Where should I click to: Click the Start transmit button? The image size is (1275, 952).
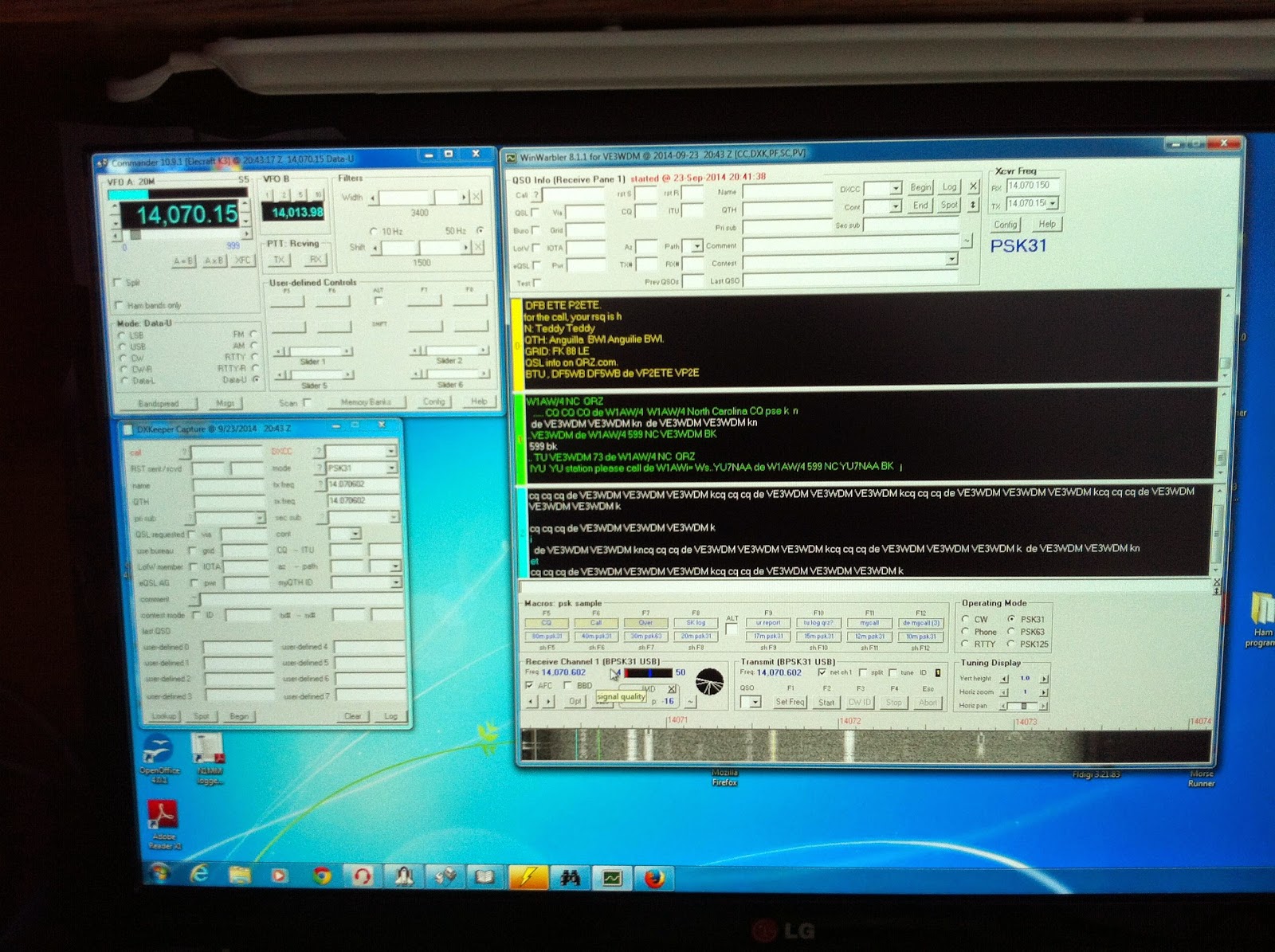pos(827,702)
